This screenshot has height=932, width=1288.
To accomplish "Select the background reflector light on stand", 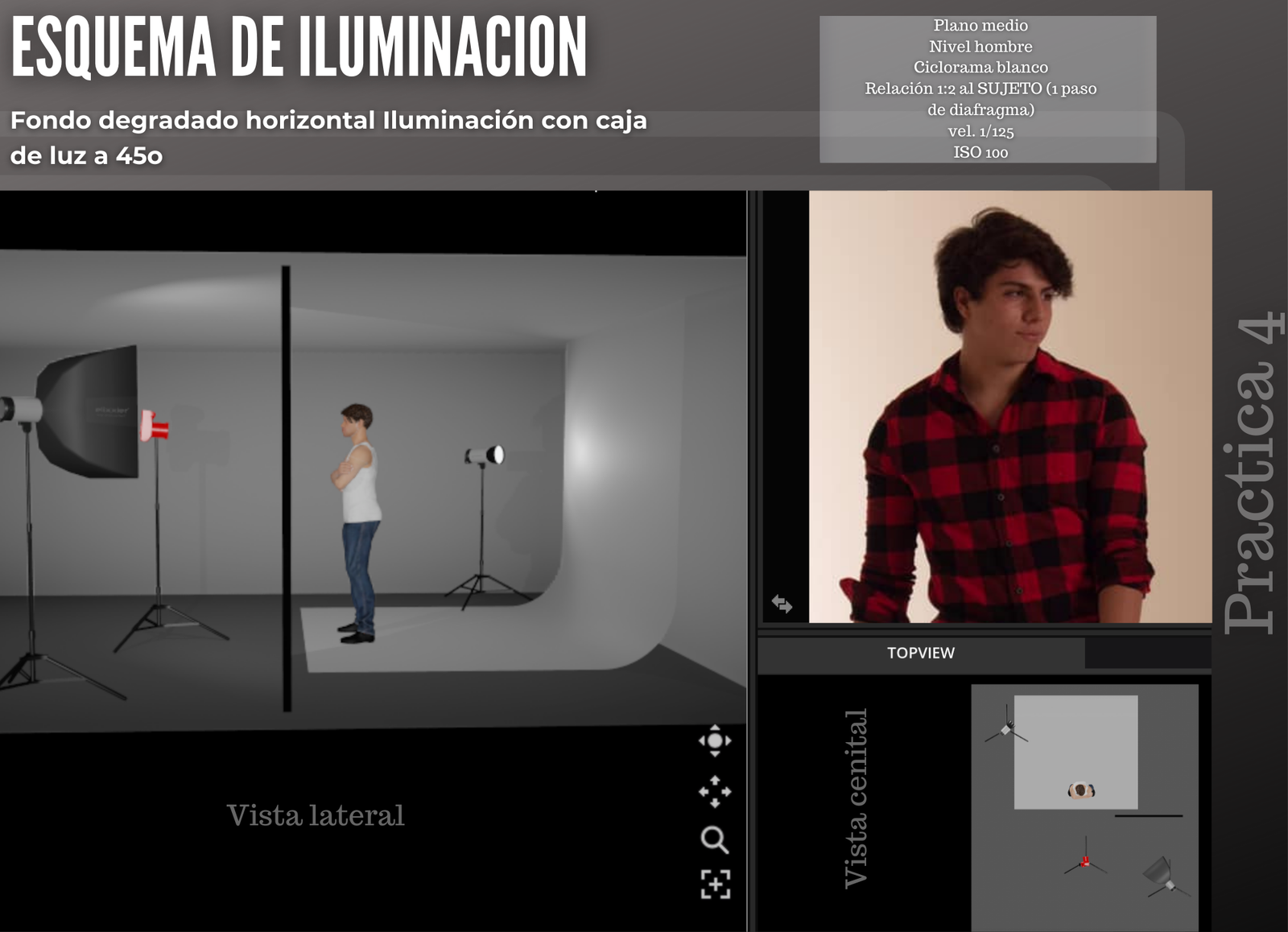I will pos(485,456).
